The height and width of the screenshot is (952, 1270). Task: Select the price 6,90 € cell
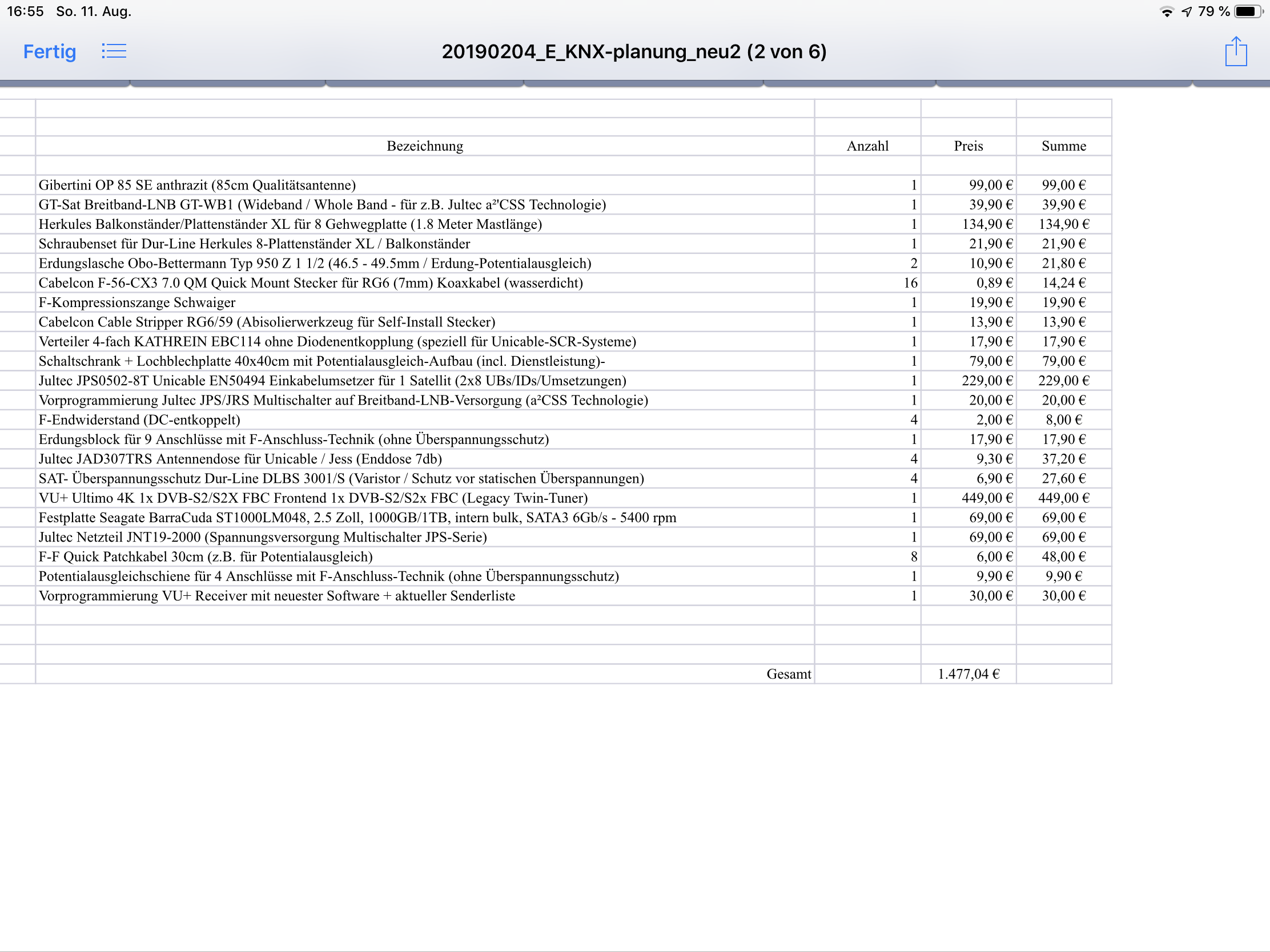[x=968, y=478]
